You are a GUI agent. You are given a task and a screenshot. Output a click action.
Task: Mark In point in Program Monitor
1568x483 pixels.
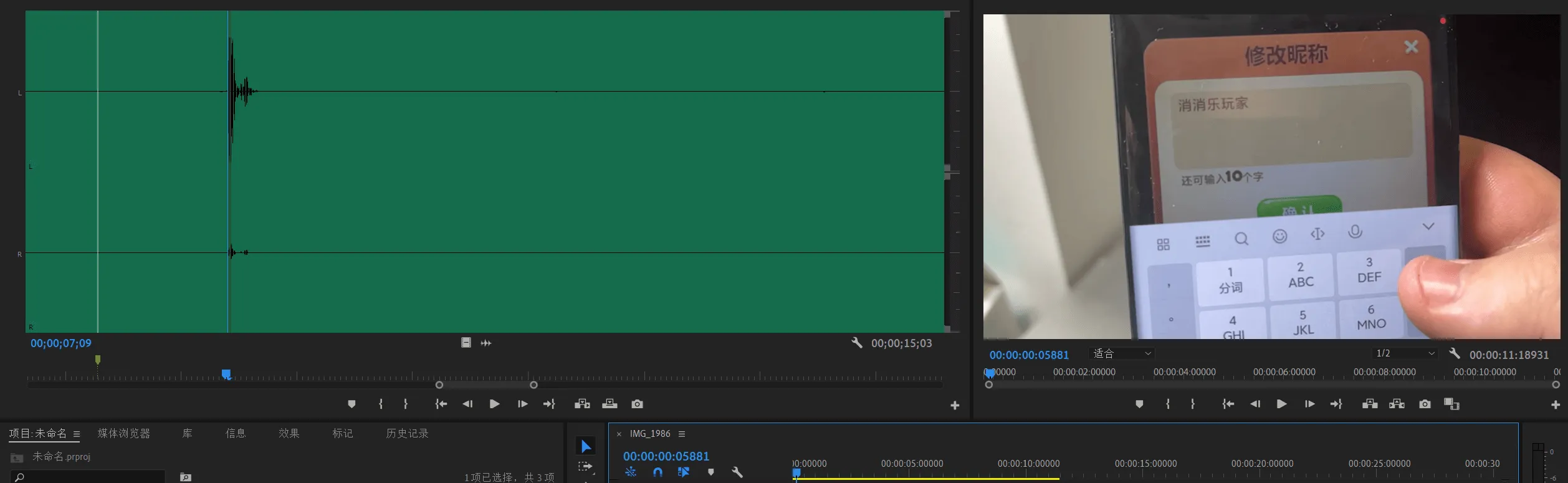click(1168, 404)
